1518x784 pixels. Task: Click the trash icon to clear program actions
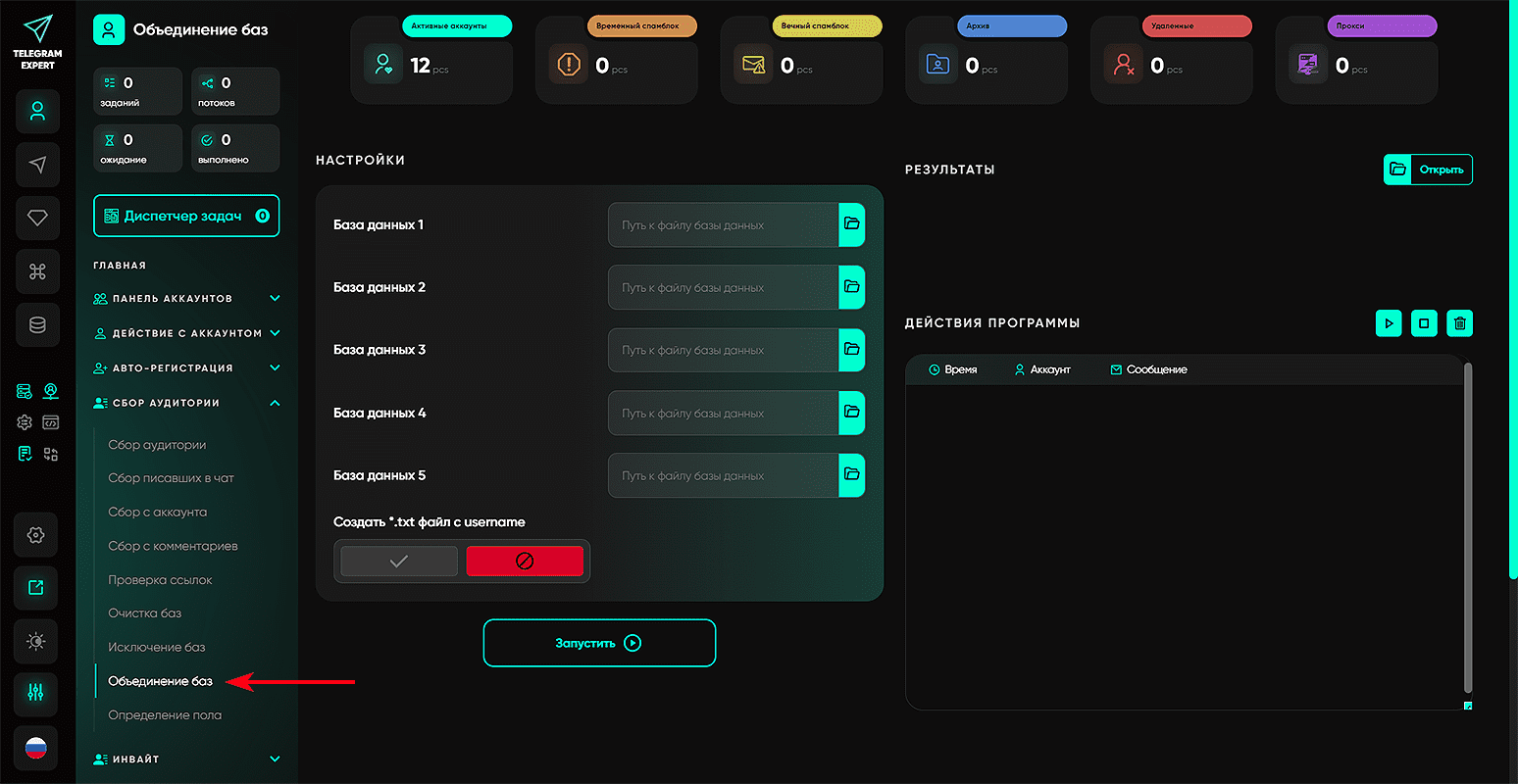pyautogui.click(x=1460, y=323)
